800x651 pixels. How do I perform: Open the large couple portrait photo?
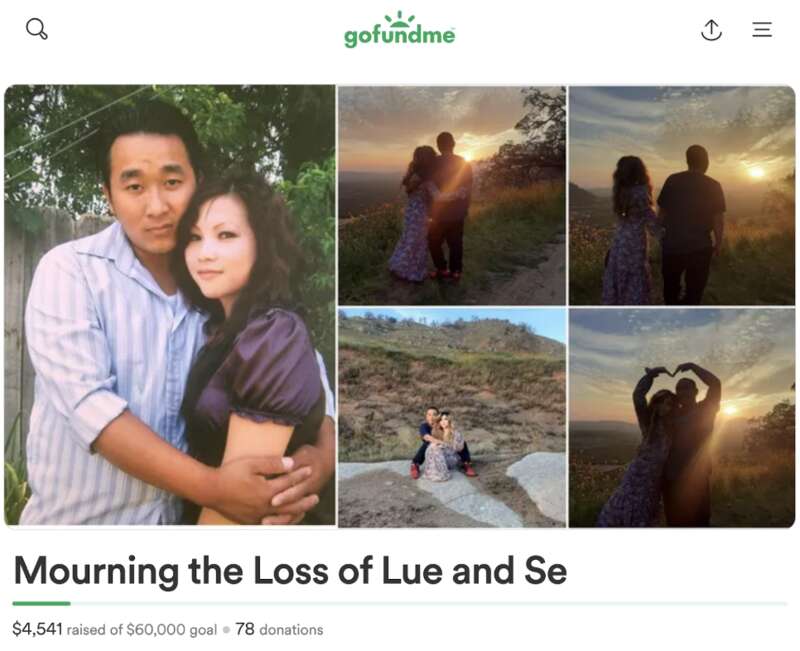coord(170,305)
